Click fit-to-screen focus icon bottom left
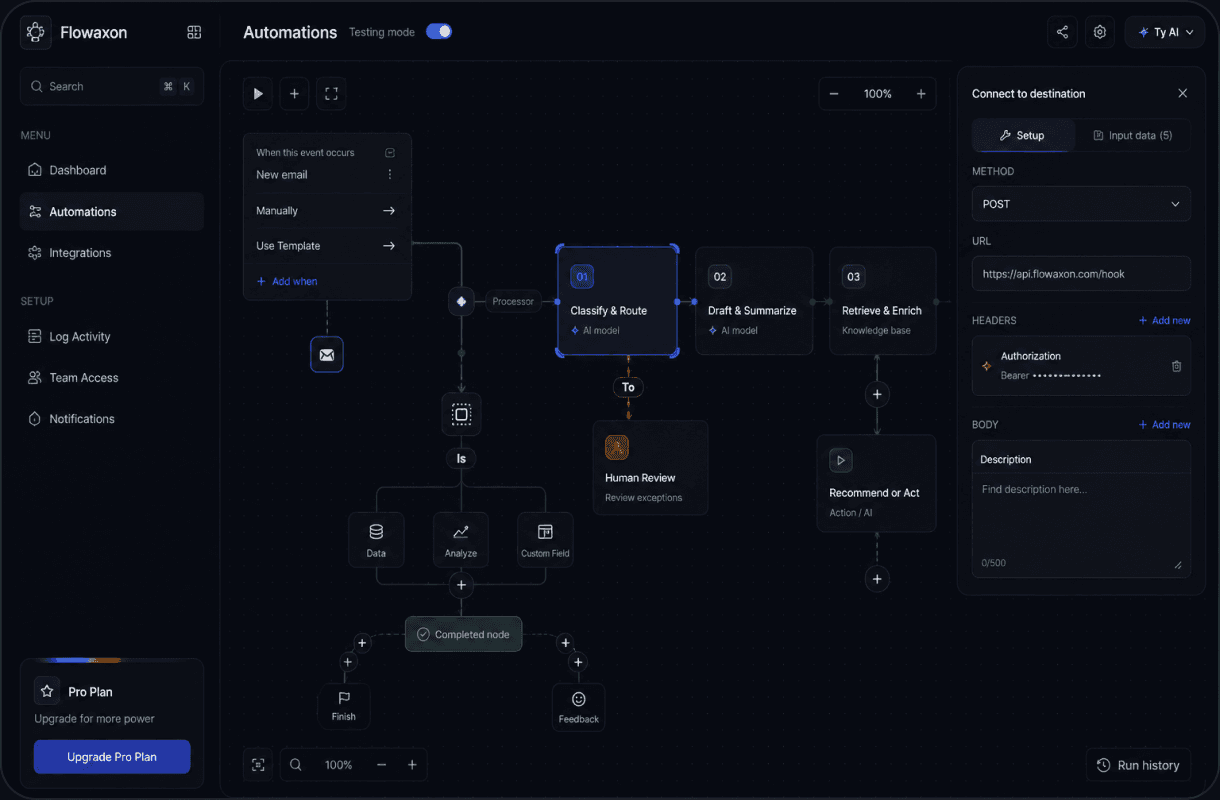The width and height of the screenshot is (1220, 800). point(258,765)
